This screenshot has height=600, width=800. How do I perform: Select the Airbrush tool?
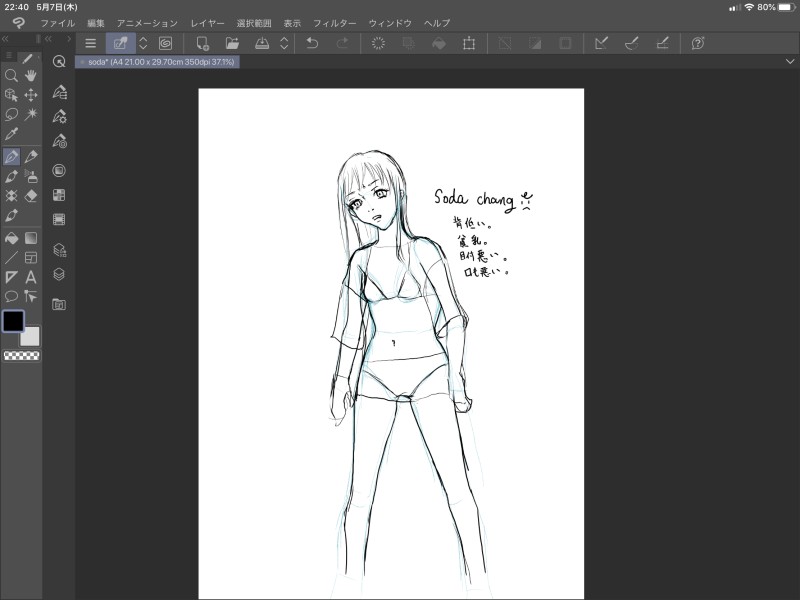pos(31,177)
